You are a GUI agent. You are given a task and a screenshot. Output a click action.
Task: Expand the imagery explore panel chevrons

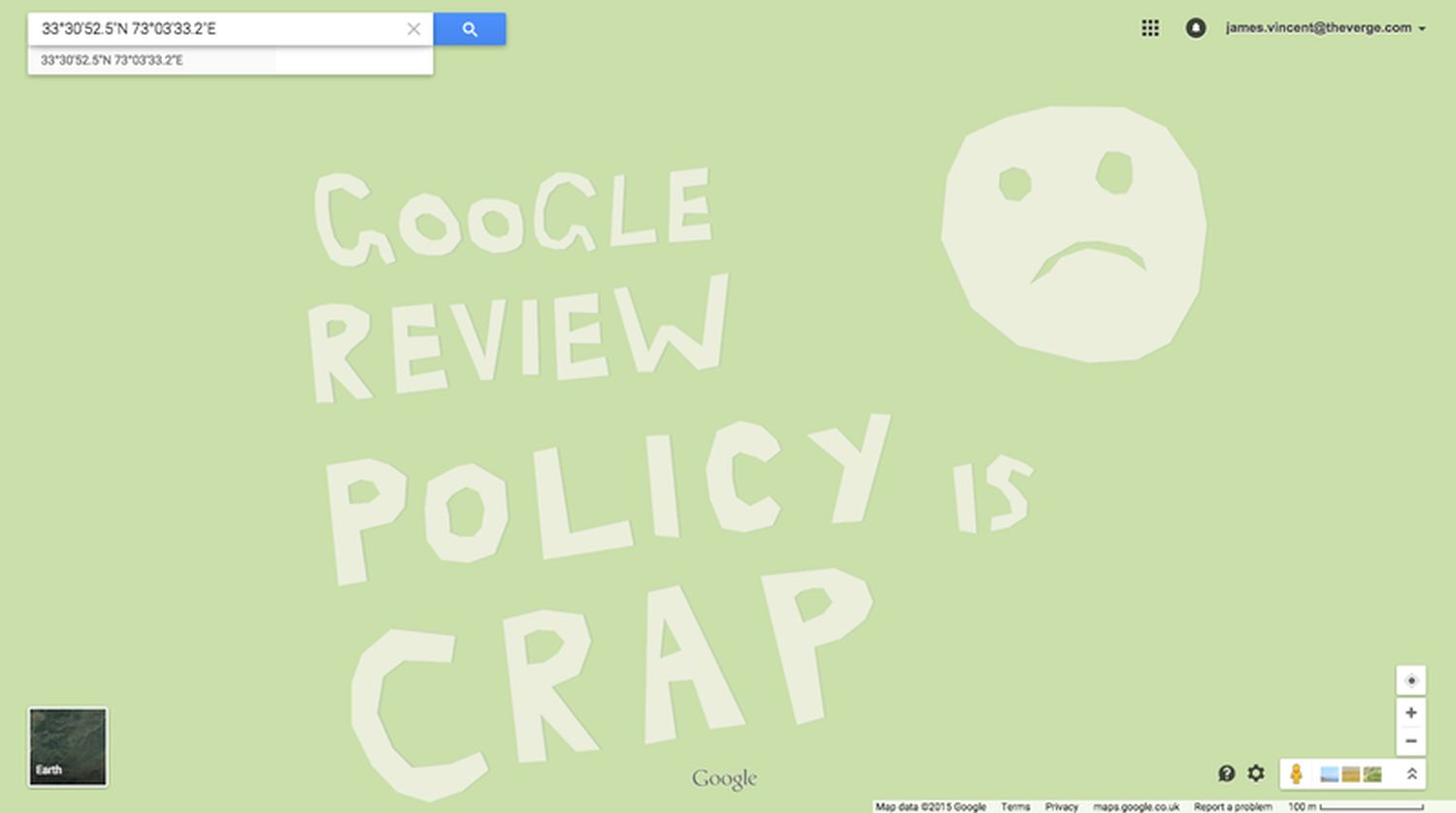coord(1411,773)
